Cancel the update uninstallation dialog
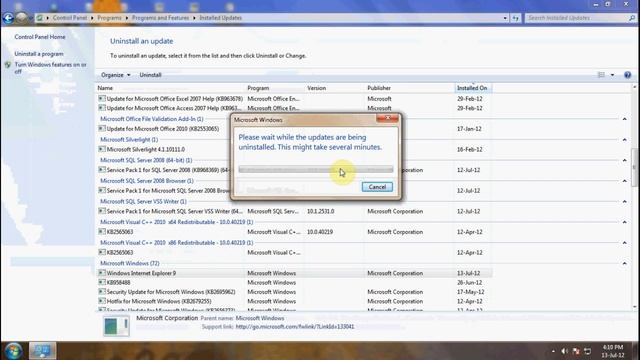Viewport: 640px width, 360px height. tap(377, 187)
